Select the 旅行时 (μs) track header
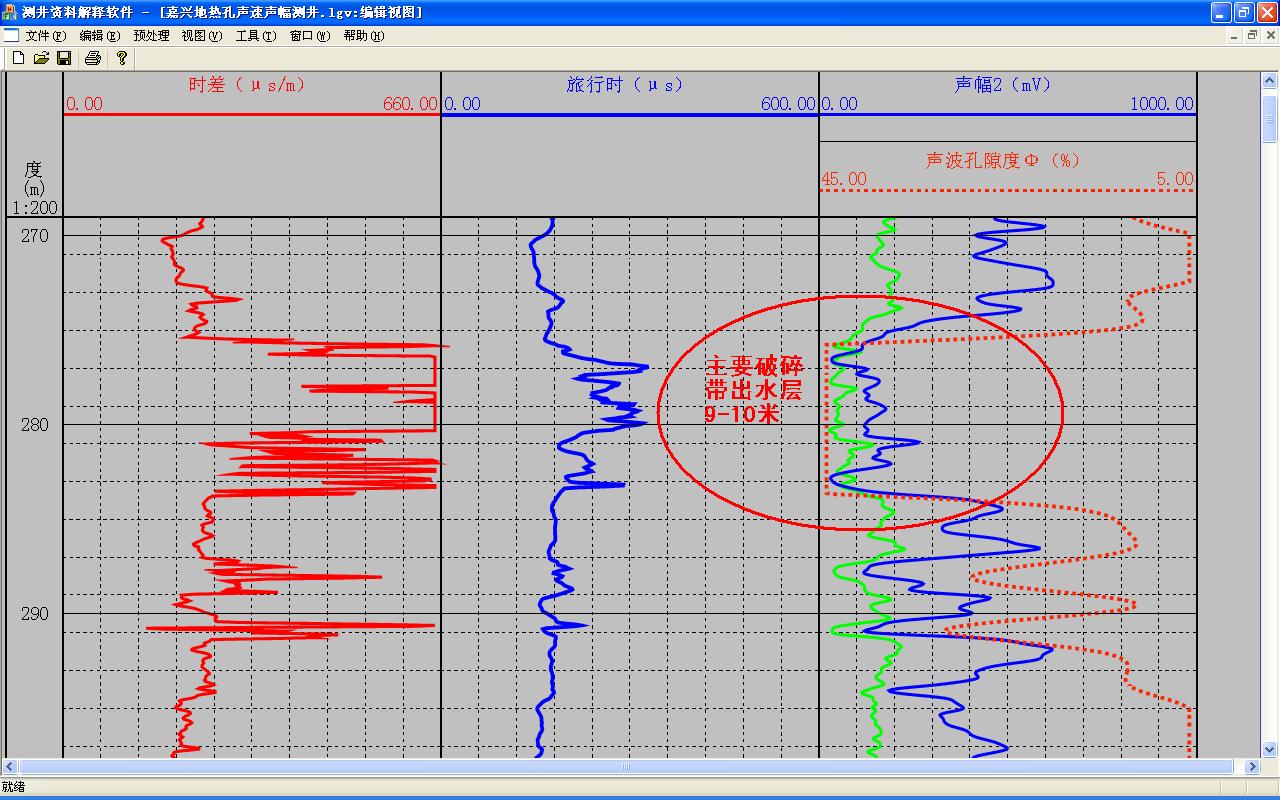Image resolution: width=1280 pixels, height=800 pixels. (624, 85)
